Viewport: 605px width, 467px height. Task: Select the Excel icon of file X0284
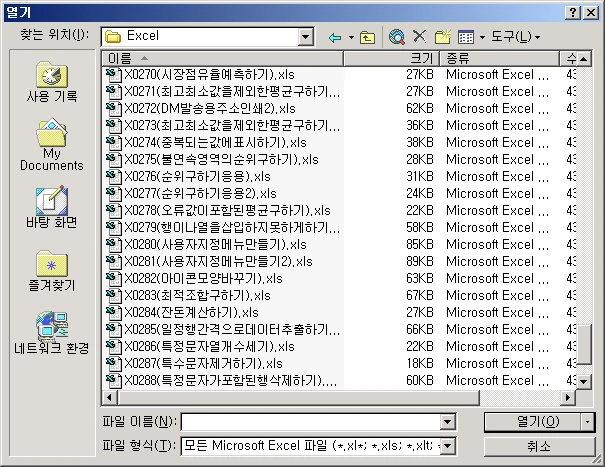pos(113,312)
